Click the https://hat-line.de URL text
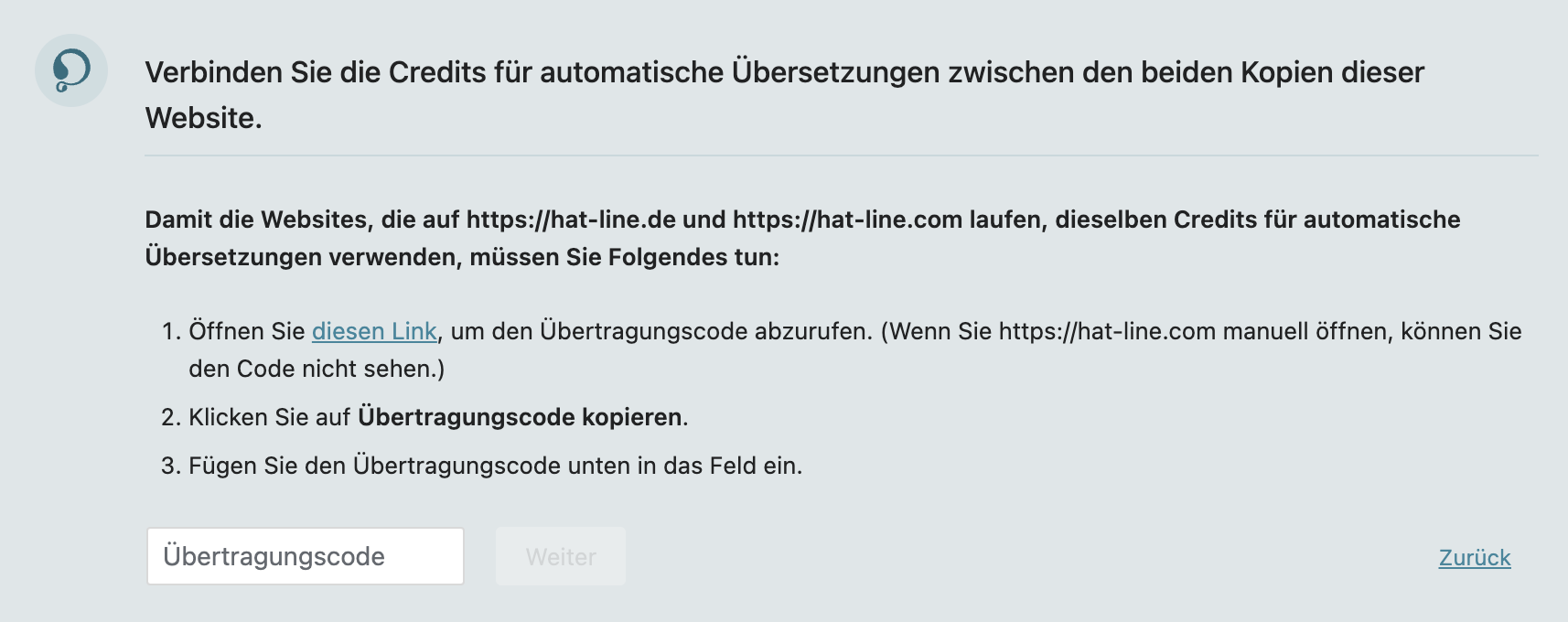 [x=571, y=220]
